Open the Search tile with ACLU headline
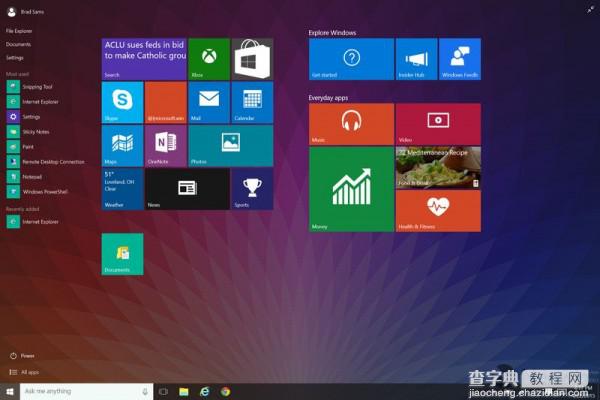 [x=144, y=59]
